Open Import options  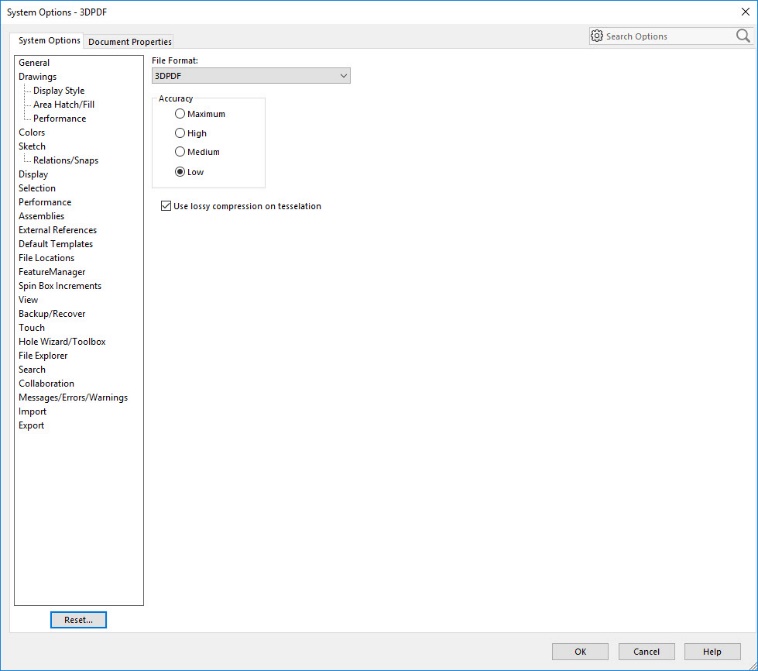click(32, 412)
